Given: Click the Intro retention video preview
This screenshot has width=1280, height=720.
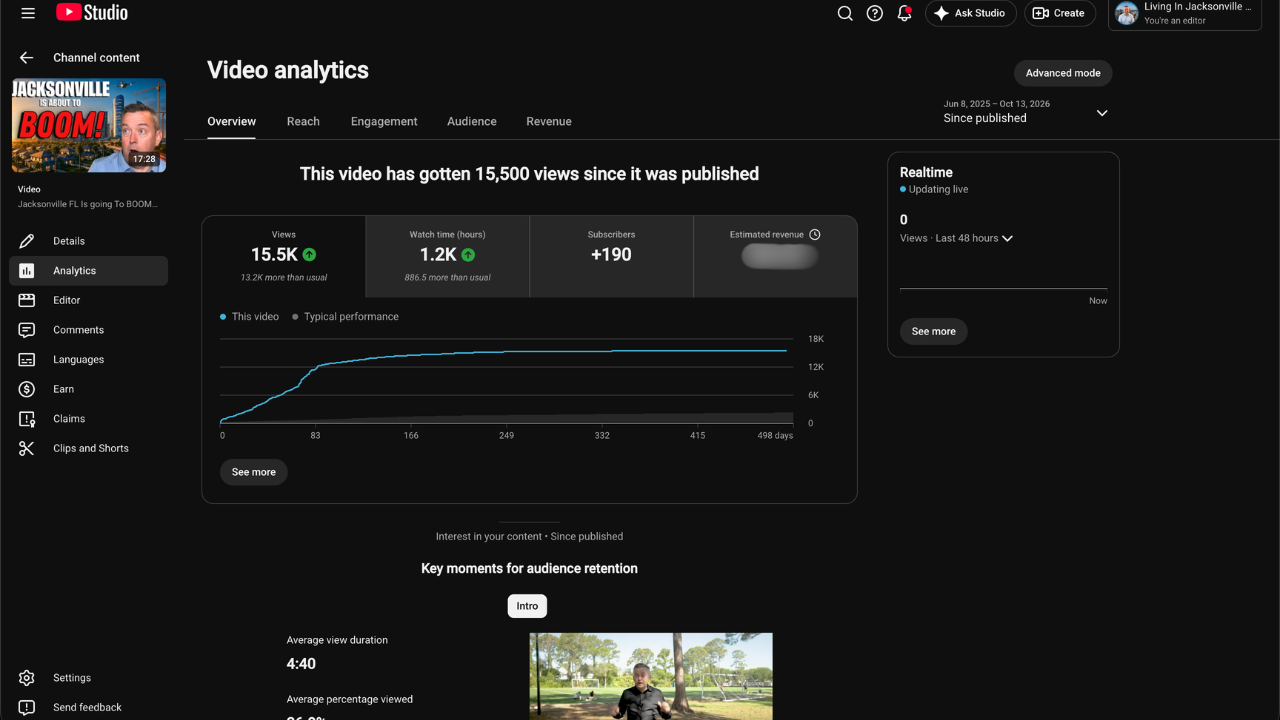Looking at the screenshot, I should [x=651, y=676].
